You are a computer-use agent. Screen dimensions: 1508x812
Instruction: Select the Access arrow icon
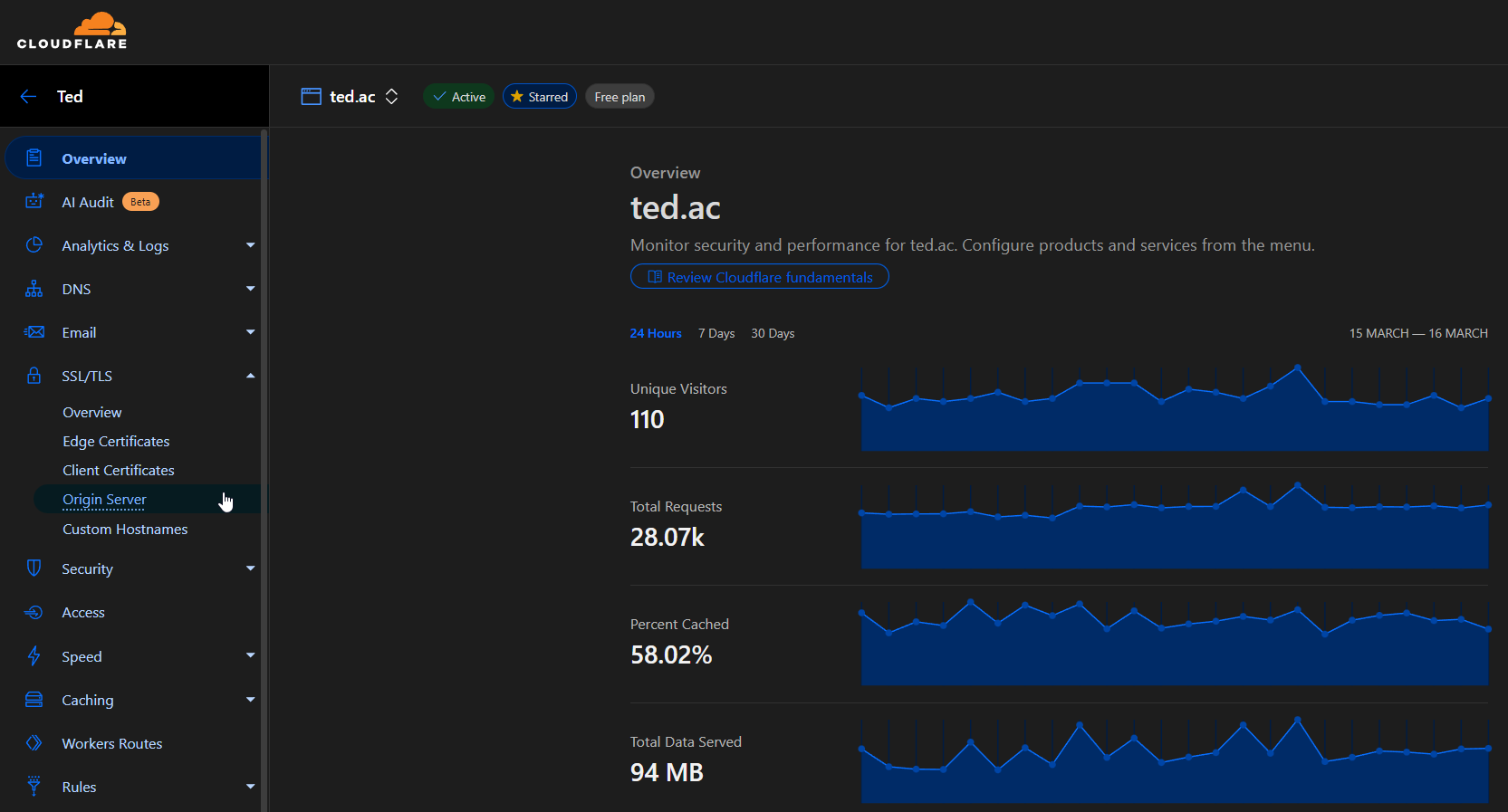pos(34,612)
